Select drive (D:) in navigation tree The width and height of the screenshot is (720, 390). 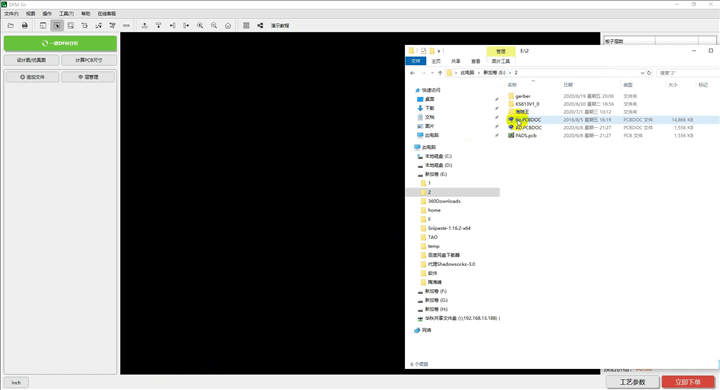(438, 165)
